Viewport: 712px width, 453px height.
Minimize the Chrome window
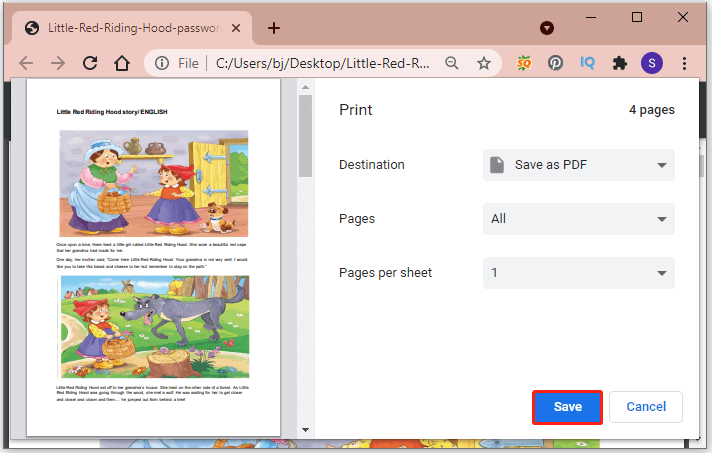click(591, 17)
